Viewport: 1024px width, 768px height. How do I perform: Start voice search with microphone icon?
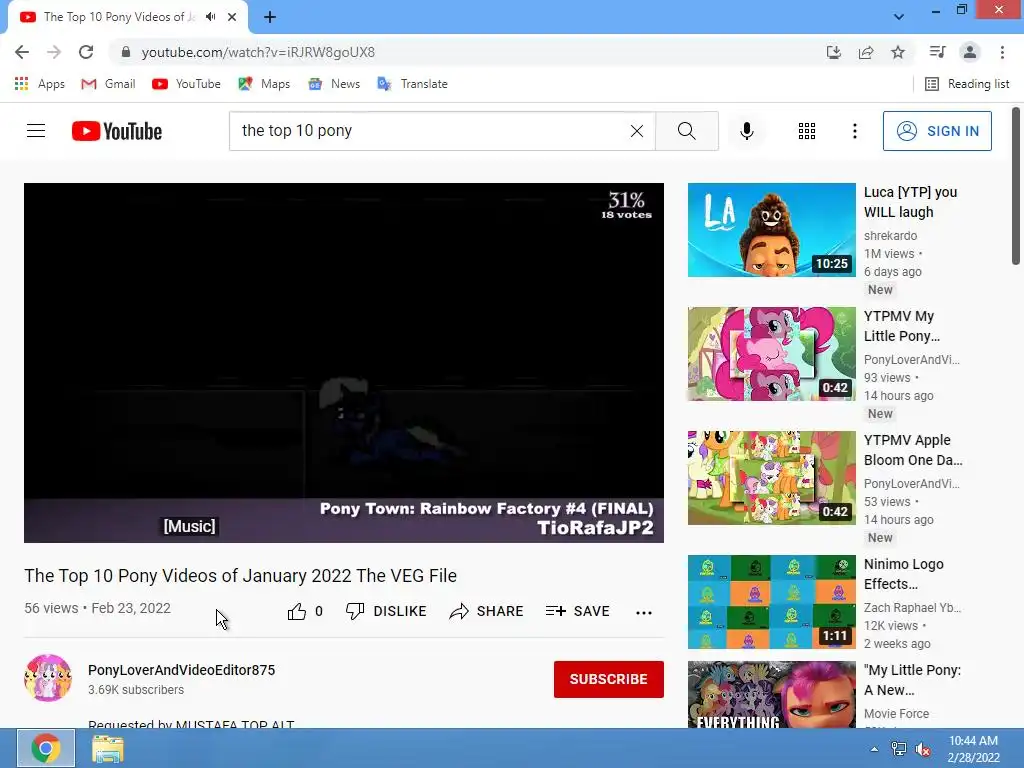(x=746, y=131)
